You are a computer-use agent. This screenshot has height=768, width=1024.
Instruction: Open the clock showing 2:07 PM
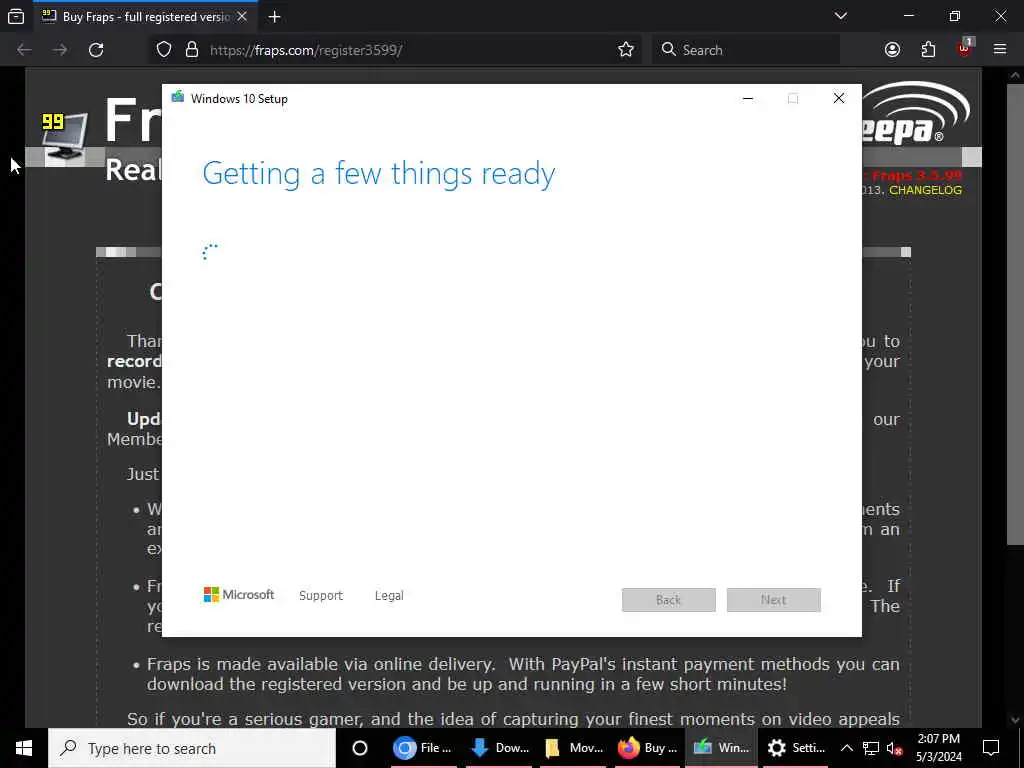click(938, 748)
